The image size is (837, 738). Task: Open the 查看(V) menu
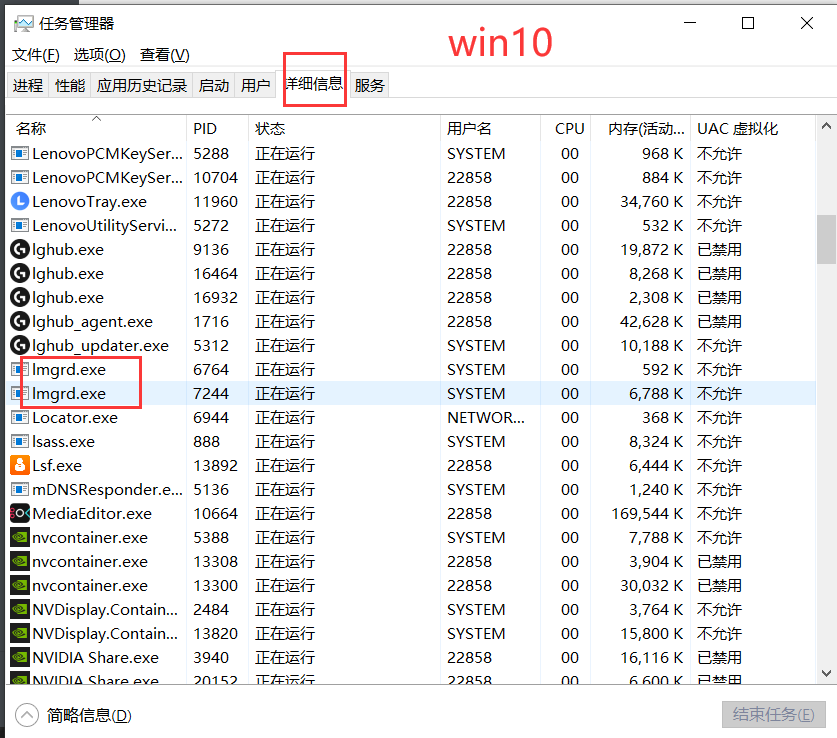[164, 55]
